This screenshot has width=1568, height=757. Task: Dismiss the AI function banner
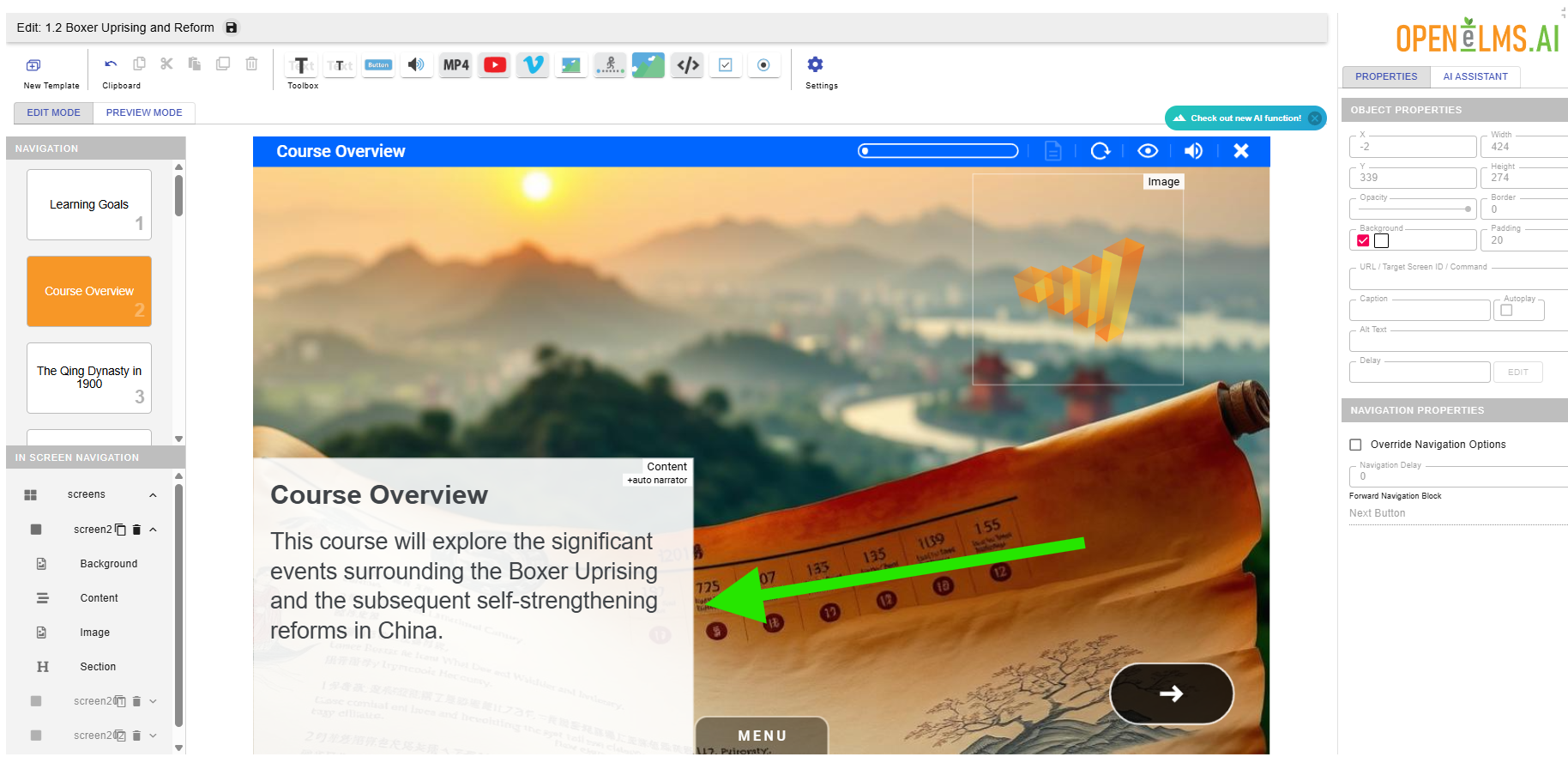click(x=1315, y=118)
